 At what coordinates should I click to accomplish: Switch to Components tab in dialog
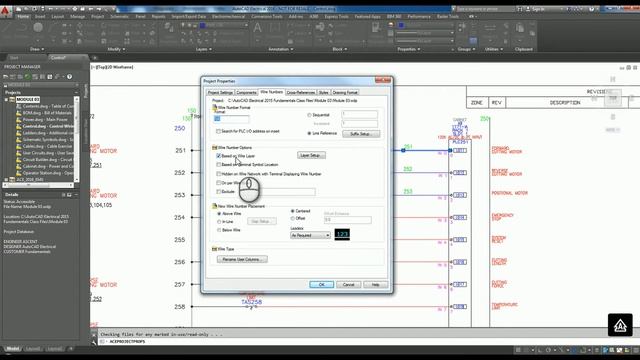[246, 93]
